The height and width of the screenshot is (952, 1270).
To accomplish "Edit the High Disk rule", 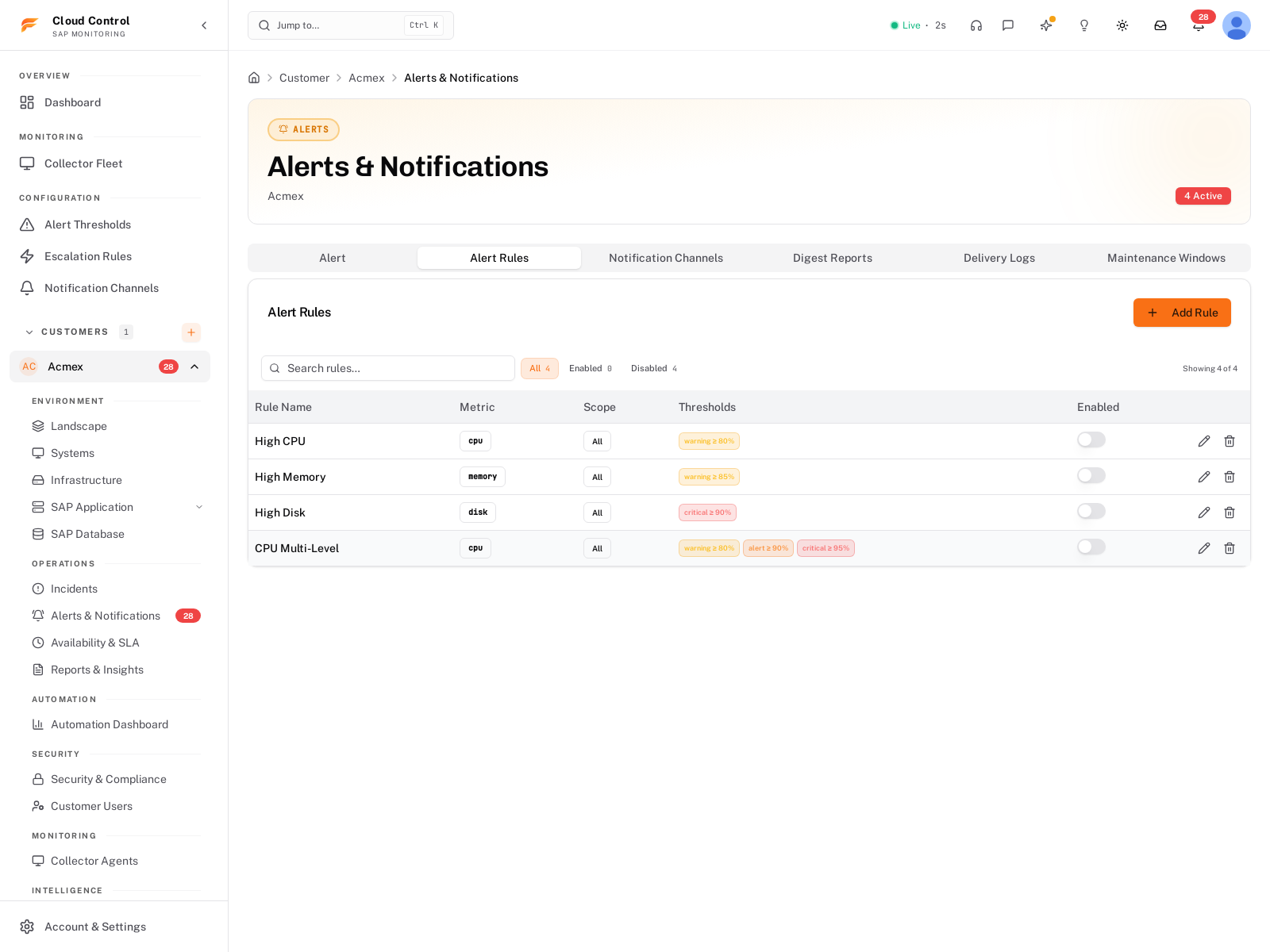I will click(x=1204, y=512).
